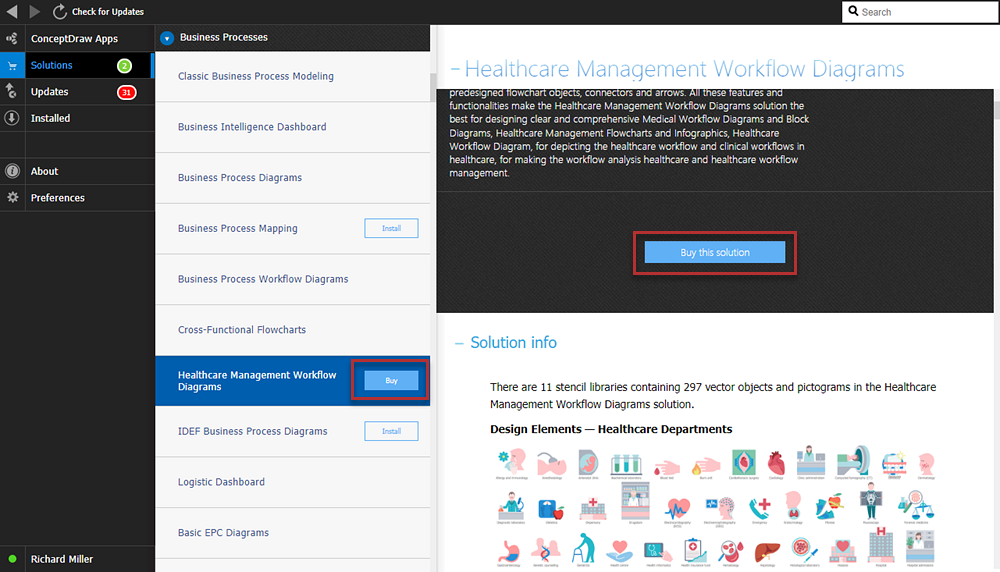Click the Health insurance fund clipboard icon
1000x572 pixels.
pyautogui.click(x=695, y=552)
